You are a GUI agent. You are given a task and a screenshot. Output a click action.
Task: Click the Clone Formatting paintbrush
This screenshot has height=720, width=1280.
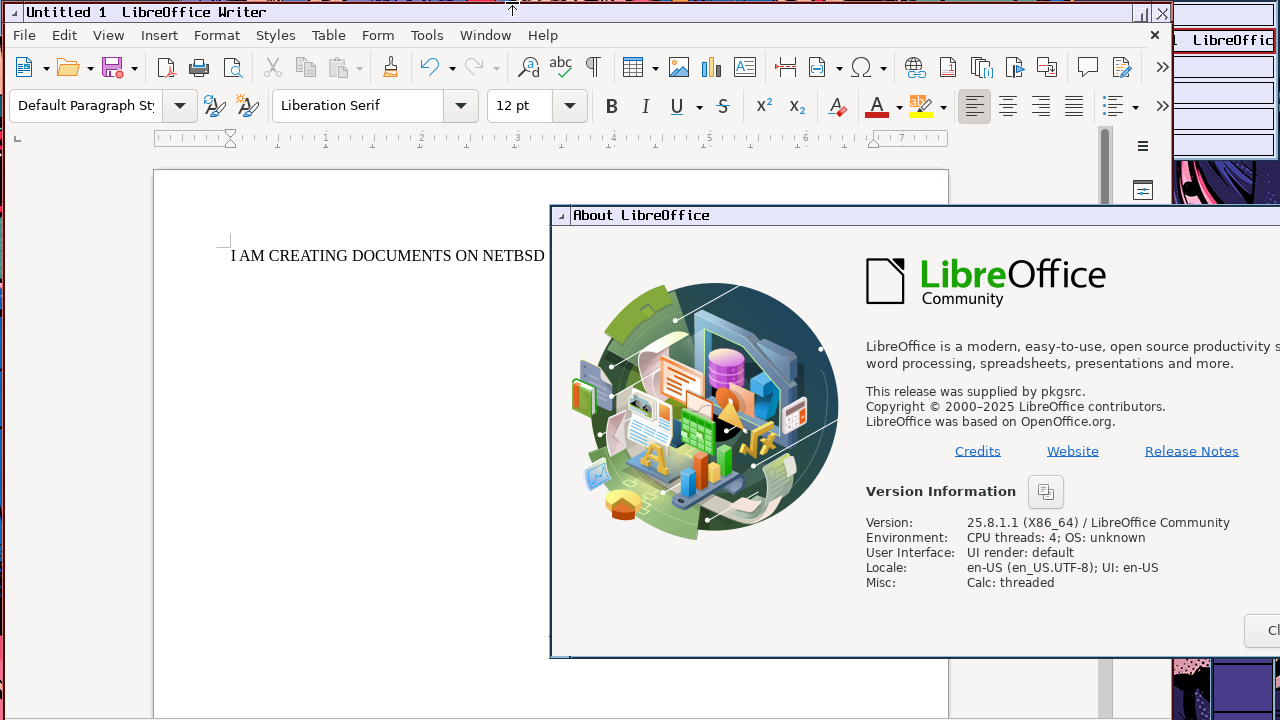coord(390,68)
